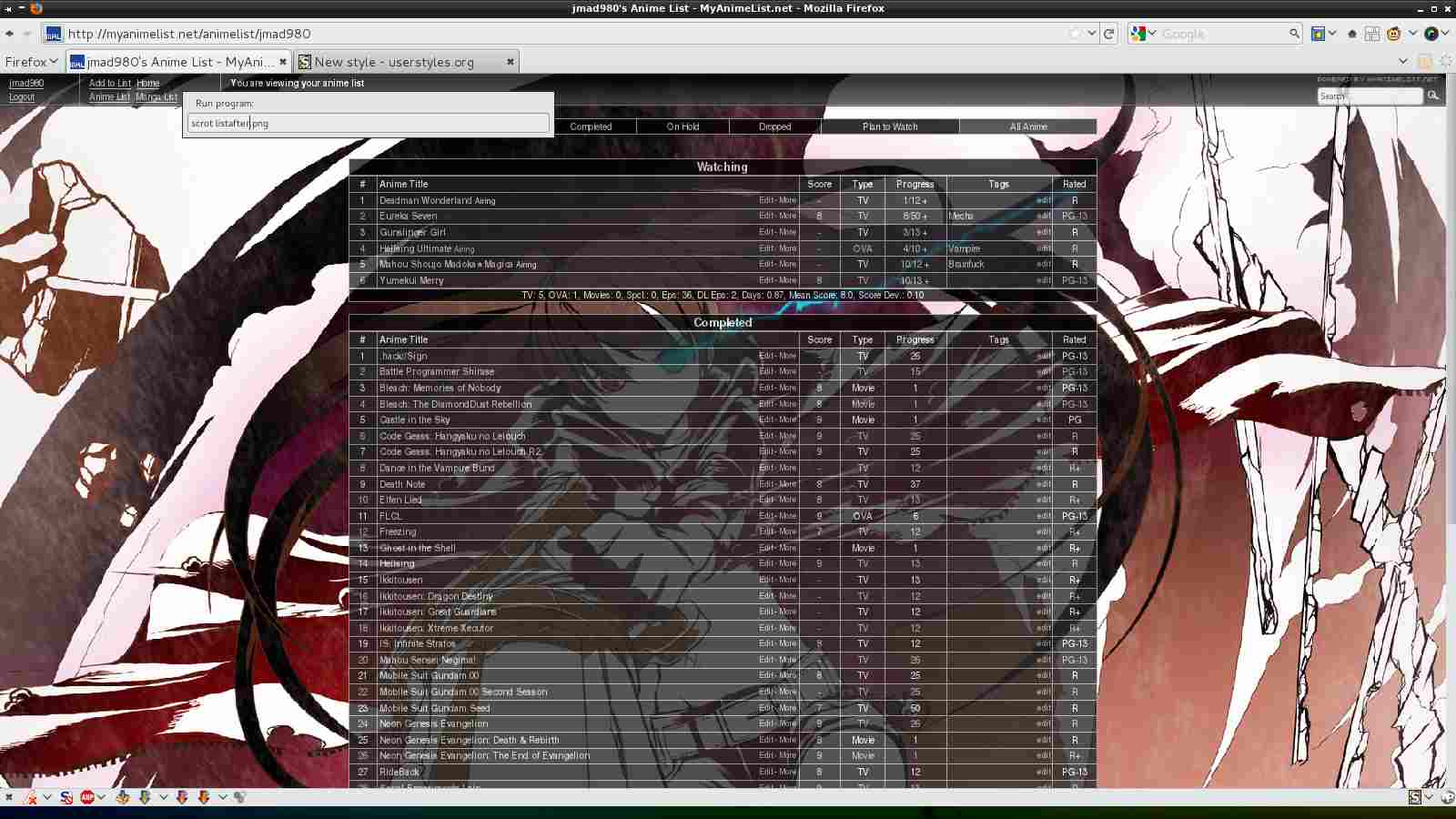Expand the Greasemonkey dropdown arrow
This screenshot has height=819, width=1456.
(x=1412, y=34)
